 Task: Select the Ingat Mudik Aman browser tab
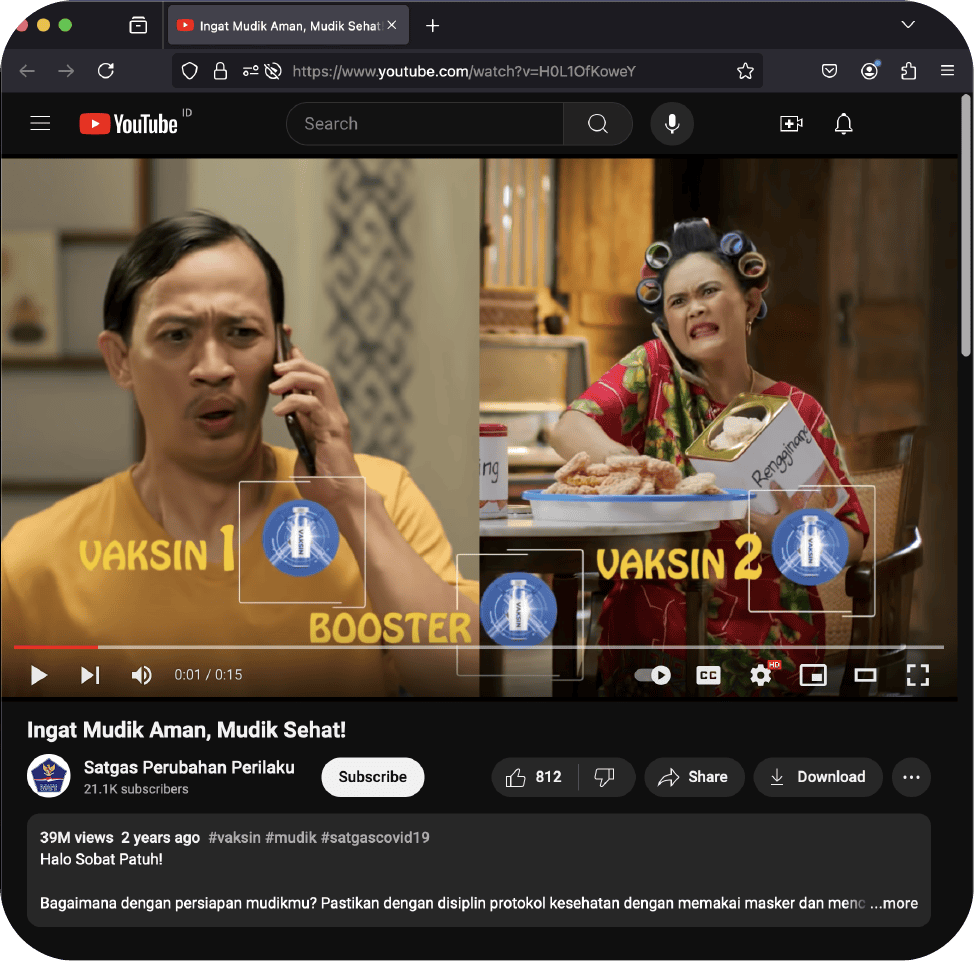coord(280,26)
